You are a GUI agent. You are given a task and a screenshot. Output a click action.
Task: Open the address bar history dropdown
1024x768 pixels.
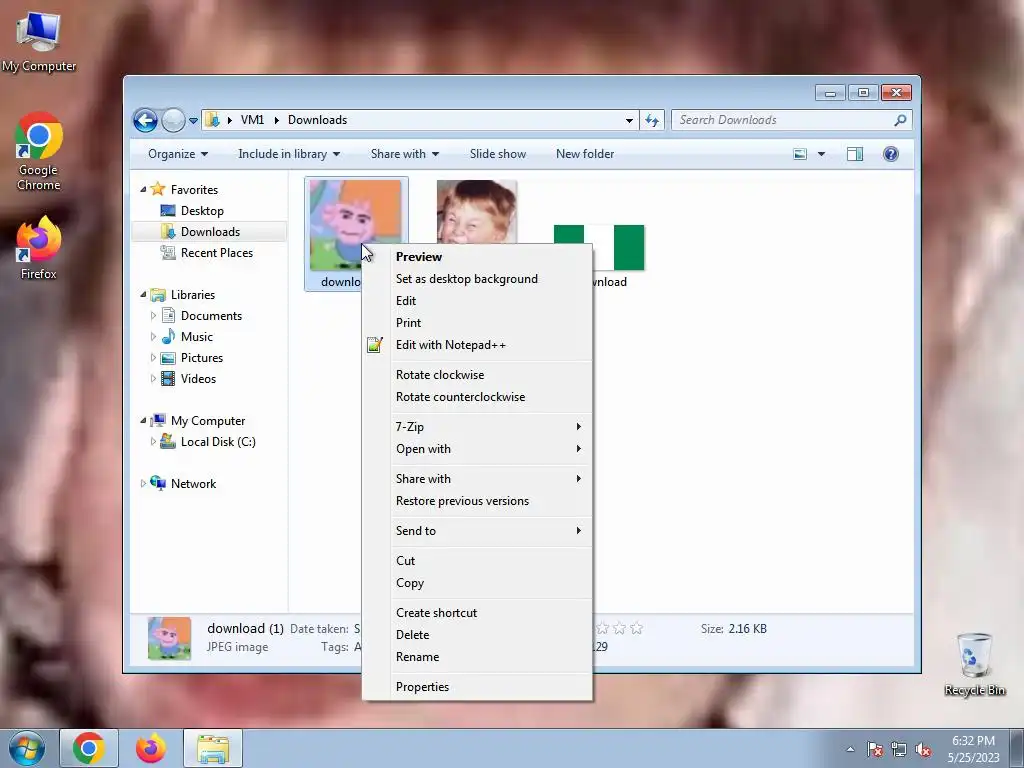point(629,120)
